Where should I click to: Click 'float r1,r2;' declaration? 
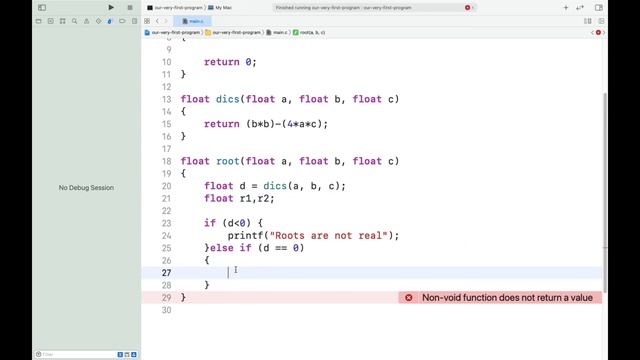tap(239, 198)
